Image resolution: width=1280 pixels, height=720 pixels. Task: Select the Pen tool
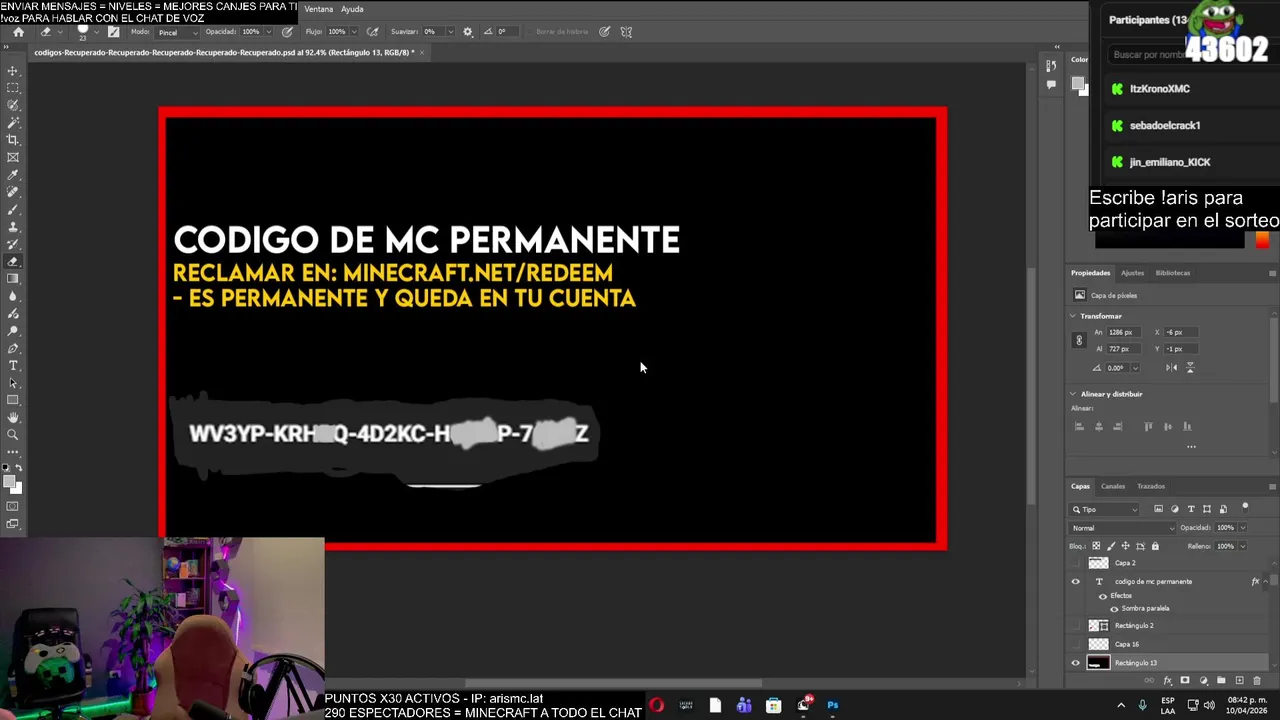(13, 348)
